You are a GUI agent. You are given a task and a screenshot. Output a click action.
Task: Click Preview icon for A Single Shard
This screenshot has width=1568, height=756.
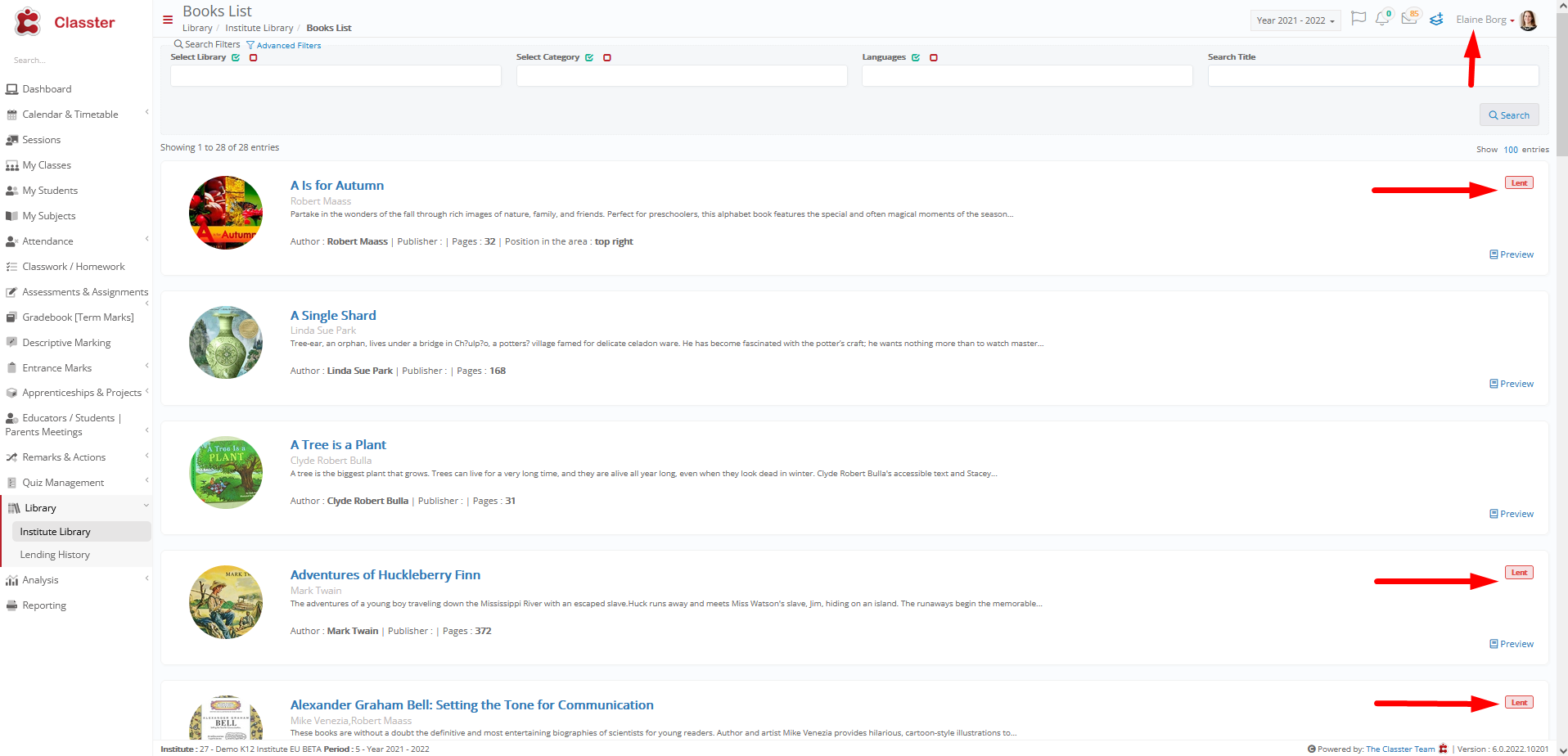coord(1494,384)
